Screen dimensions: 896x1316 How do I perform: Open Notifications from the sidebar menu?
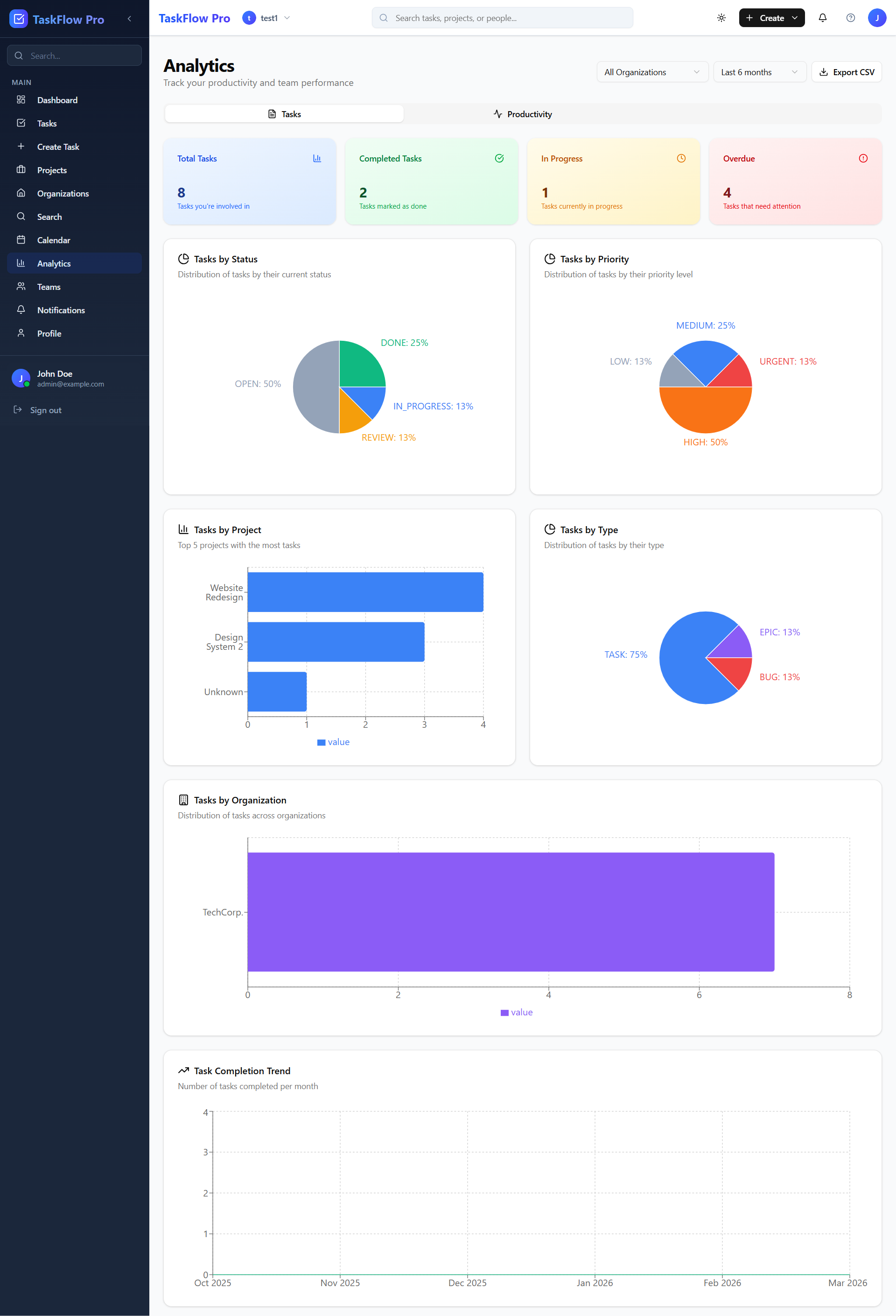pyautogui.click(x=74, y=310)
